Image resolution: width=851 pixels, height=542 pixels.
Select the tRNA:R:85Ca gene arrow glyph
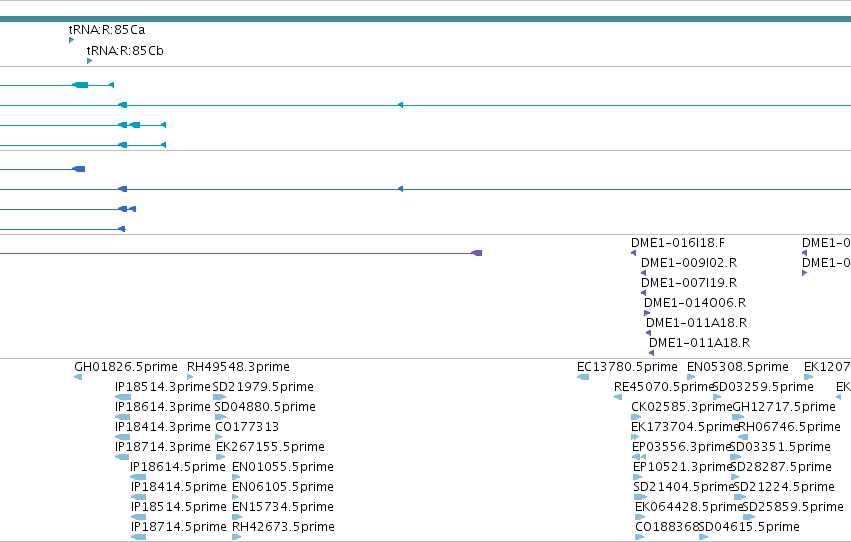click(71, 40)
